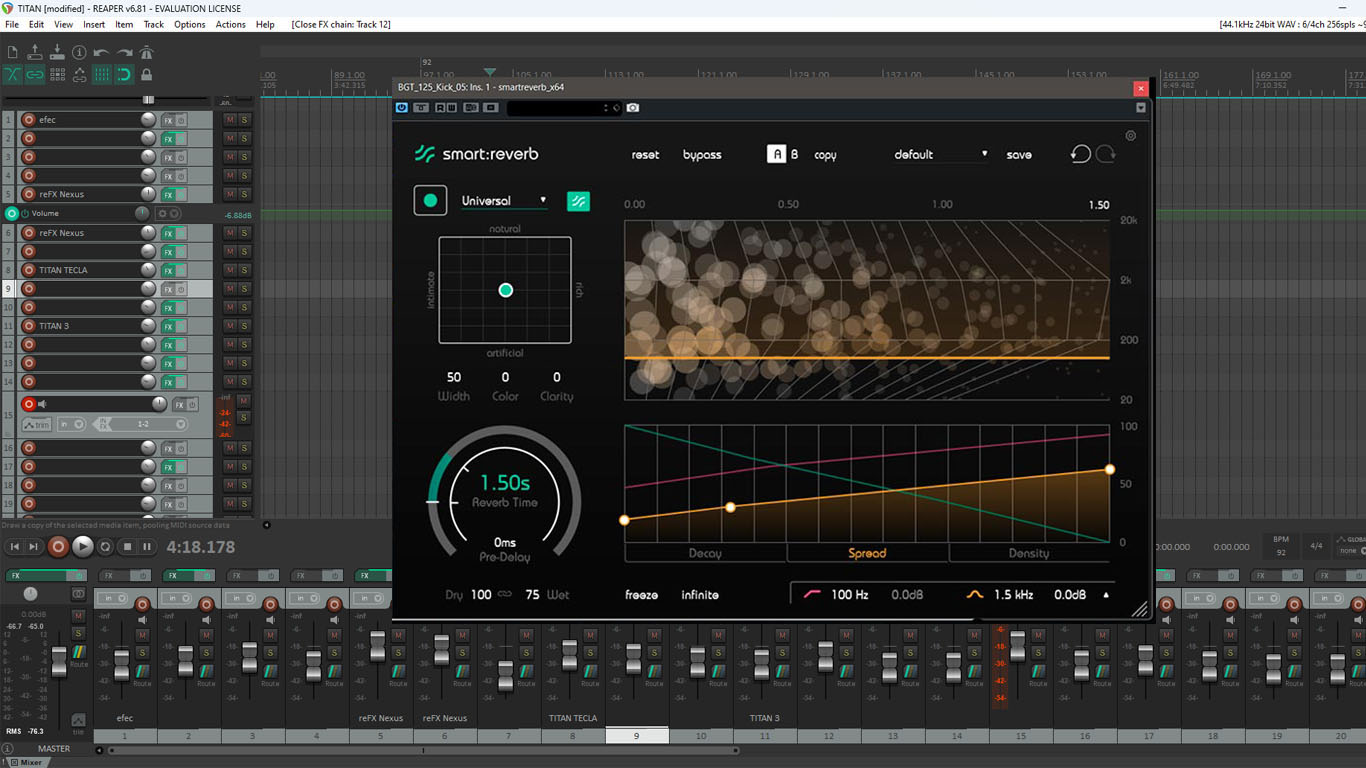The width and height of the screenshot is (1366, 768).
Task: Open the Edit menu
Action: click(36, 24)
